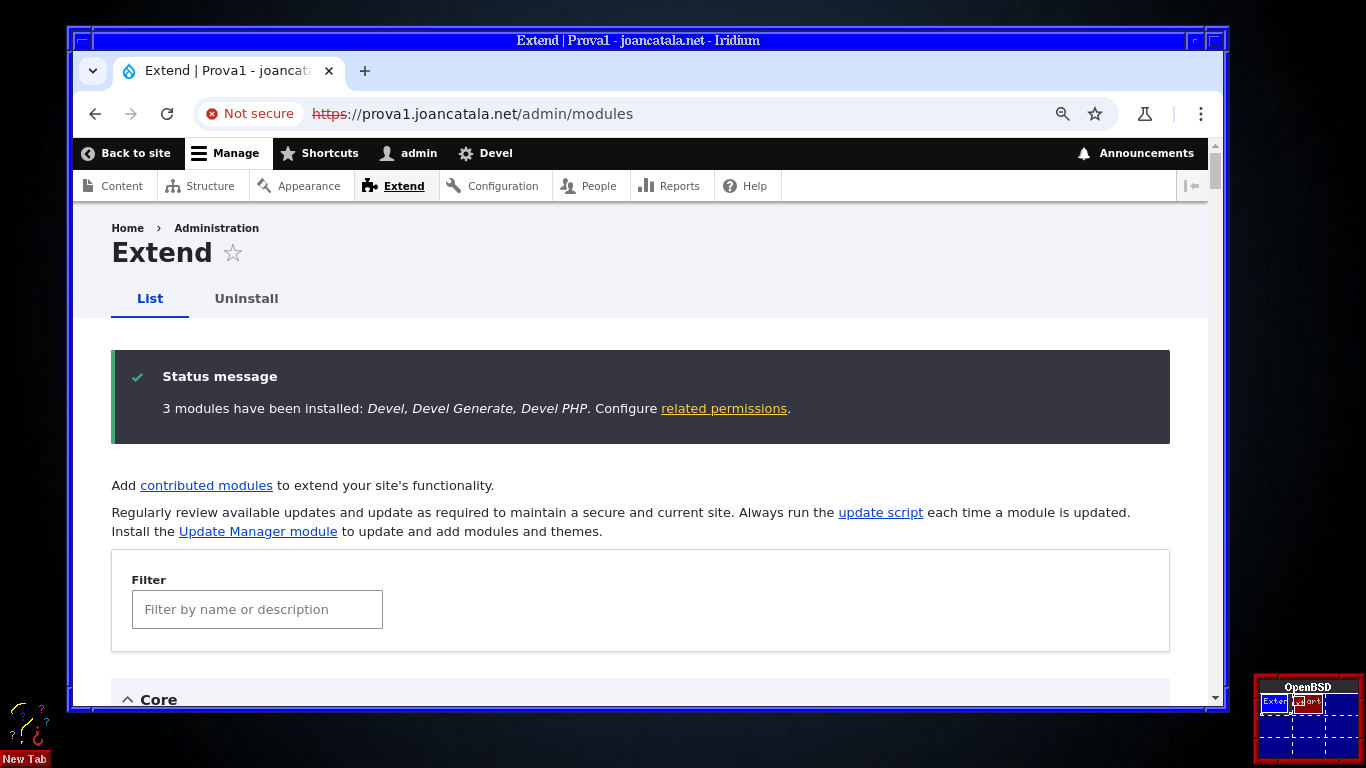Reload the page with refresh icon
Viewport: 1366px width, 768px height.
[167, 114]
